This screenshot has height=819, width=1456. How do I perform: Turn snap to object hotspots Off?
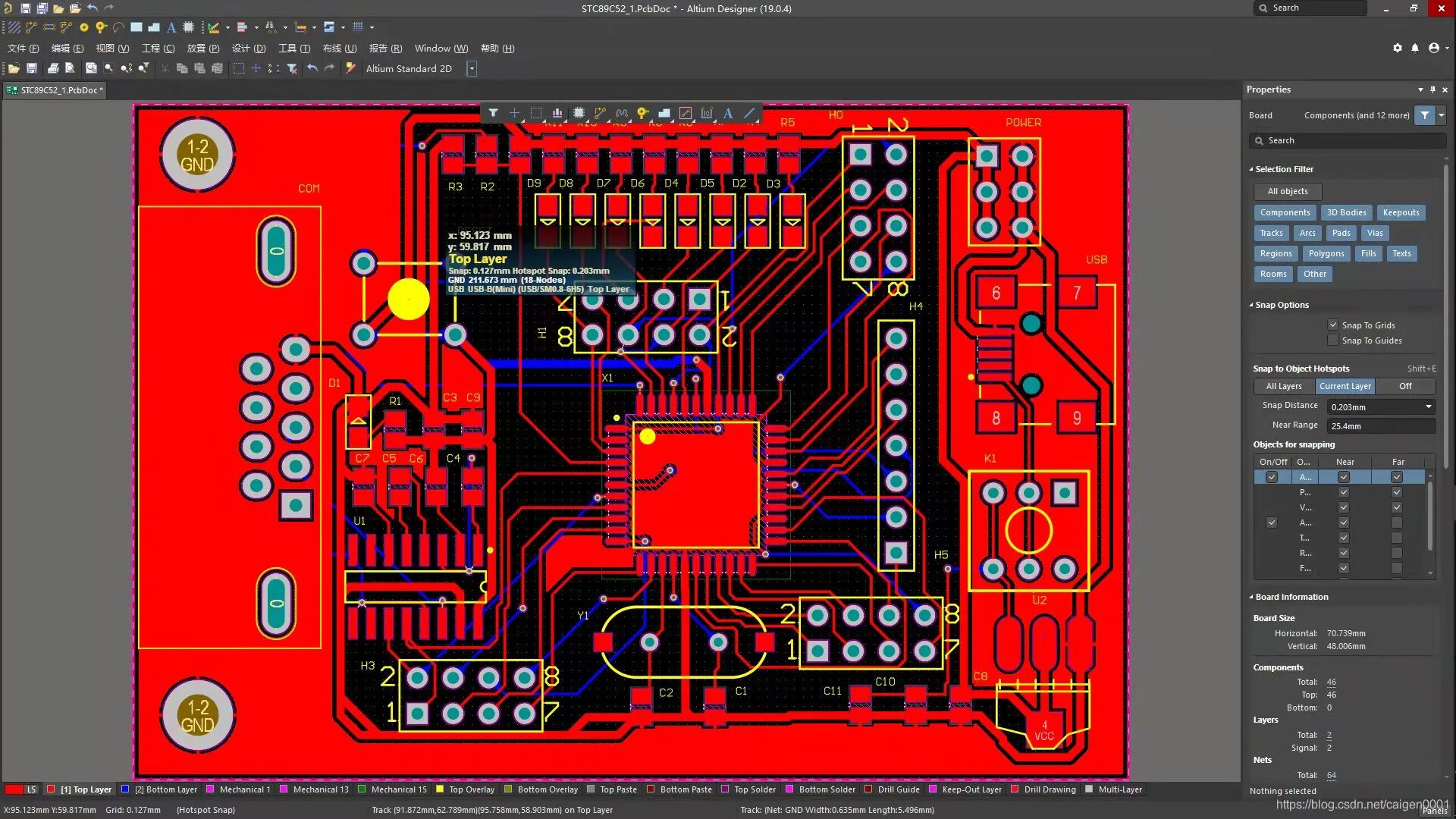point(1405,386)
